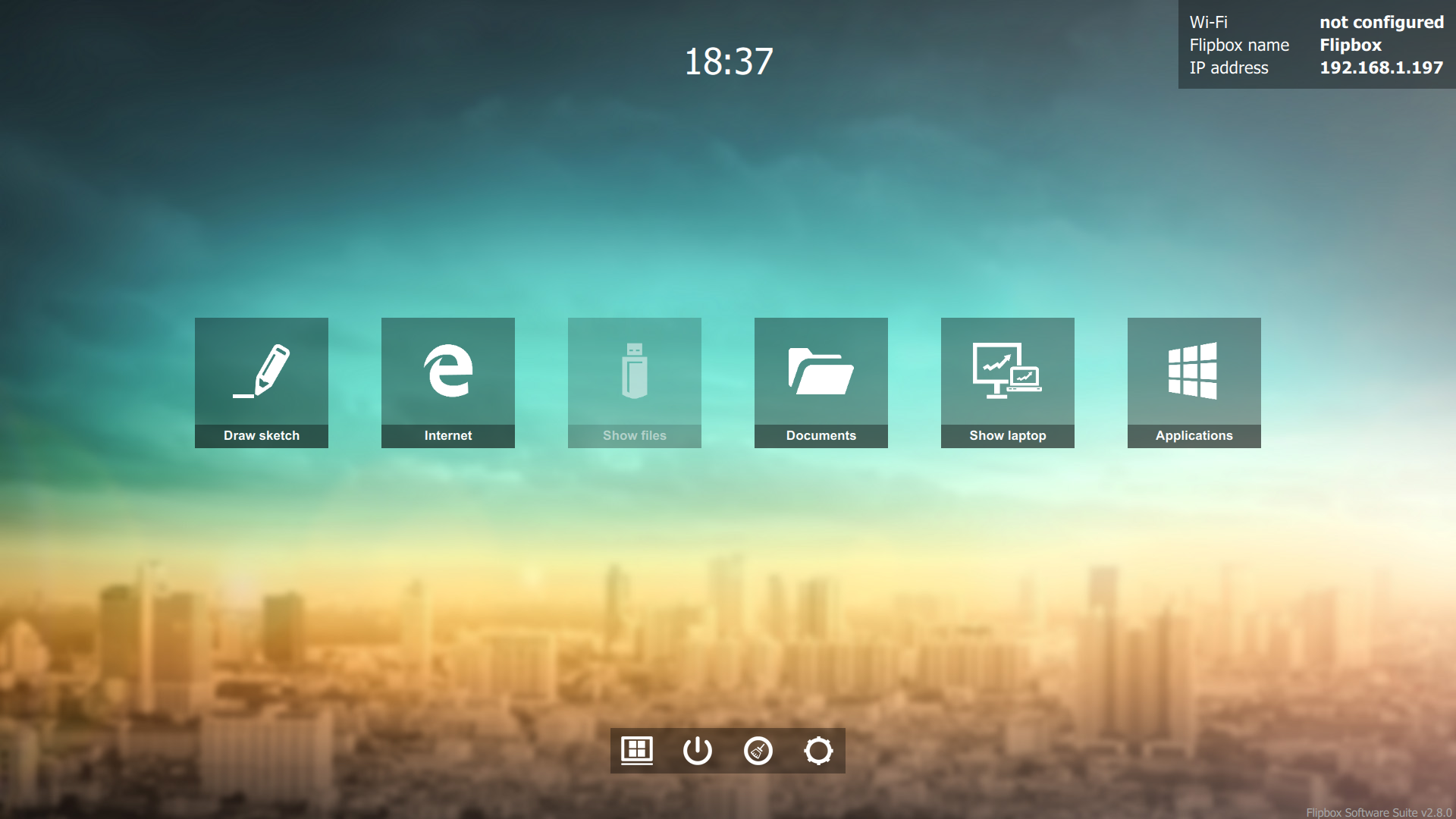The image size is (1456, 819).
Task: Click the "Documents" tile label
Action: click(x=821, y=435)
